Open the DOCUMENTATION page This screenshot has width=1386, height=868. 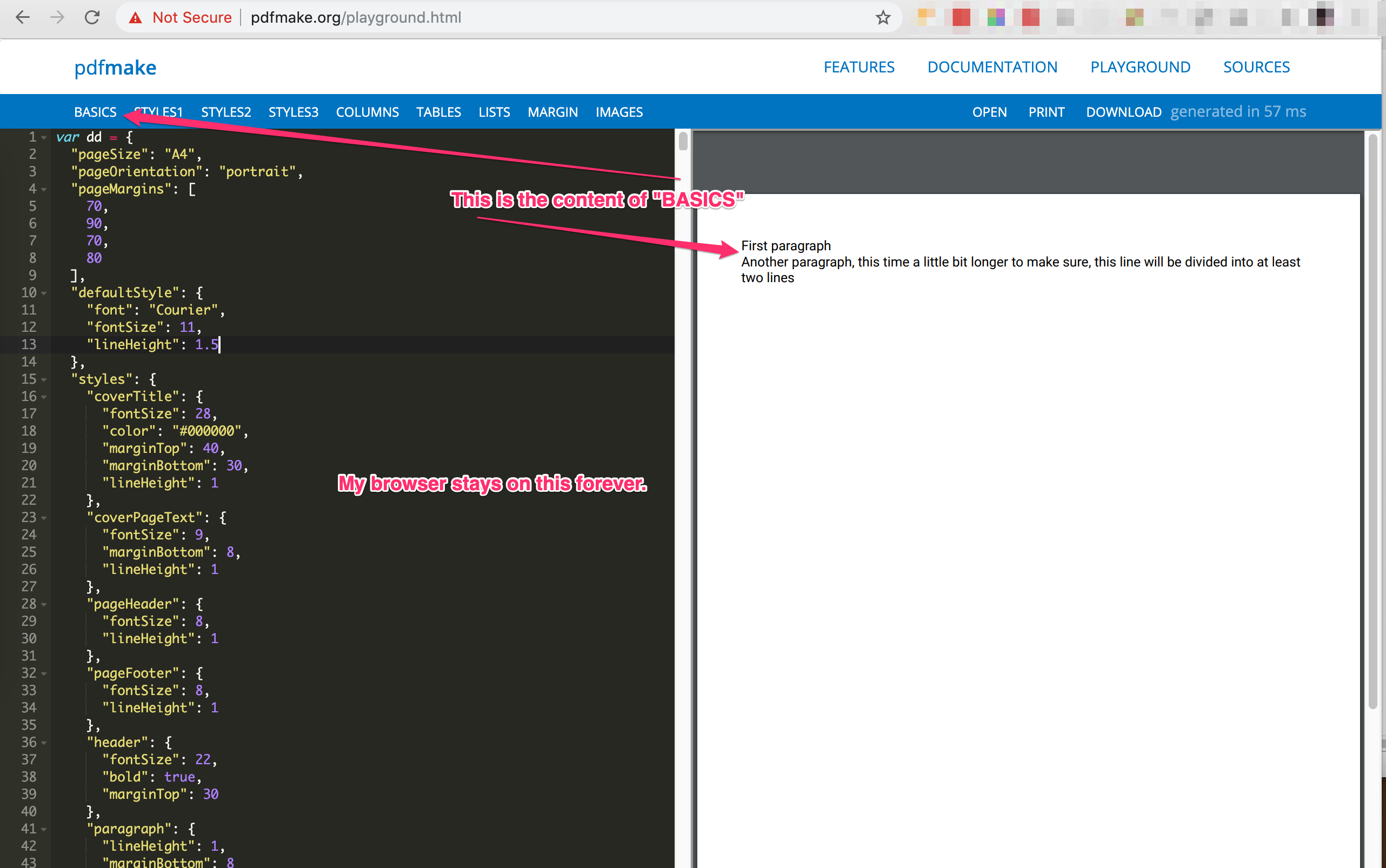click(992, 66)
